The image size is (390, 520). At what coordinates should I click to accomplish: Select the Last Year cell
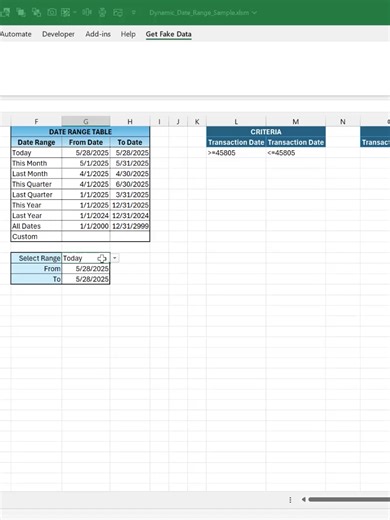[x=36, y=216]
